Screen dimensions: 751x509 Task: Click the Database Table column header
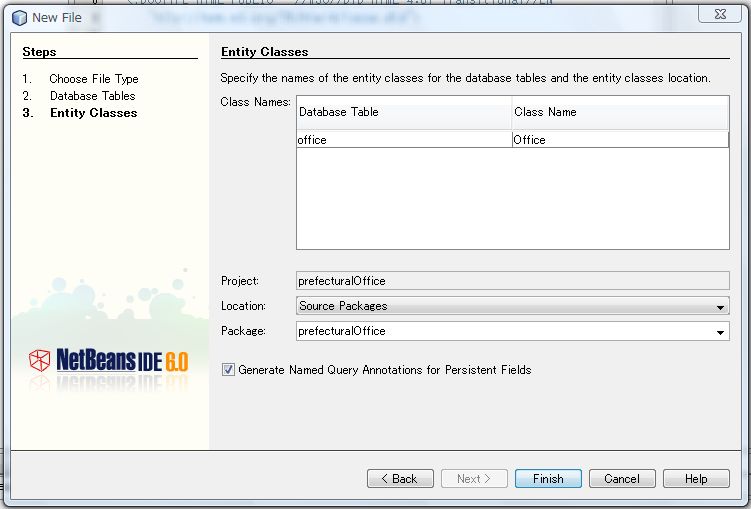[x=403, y=112]
